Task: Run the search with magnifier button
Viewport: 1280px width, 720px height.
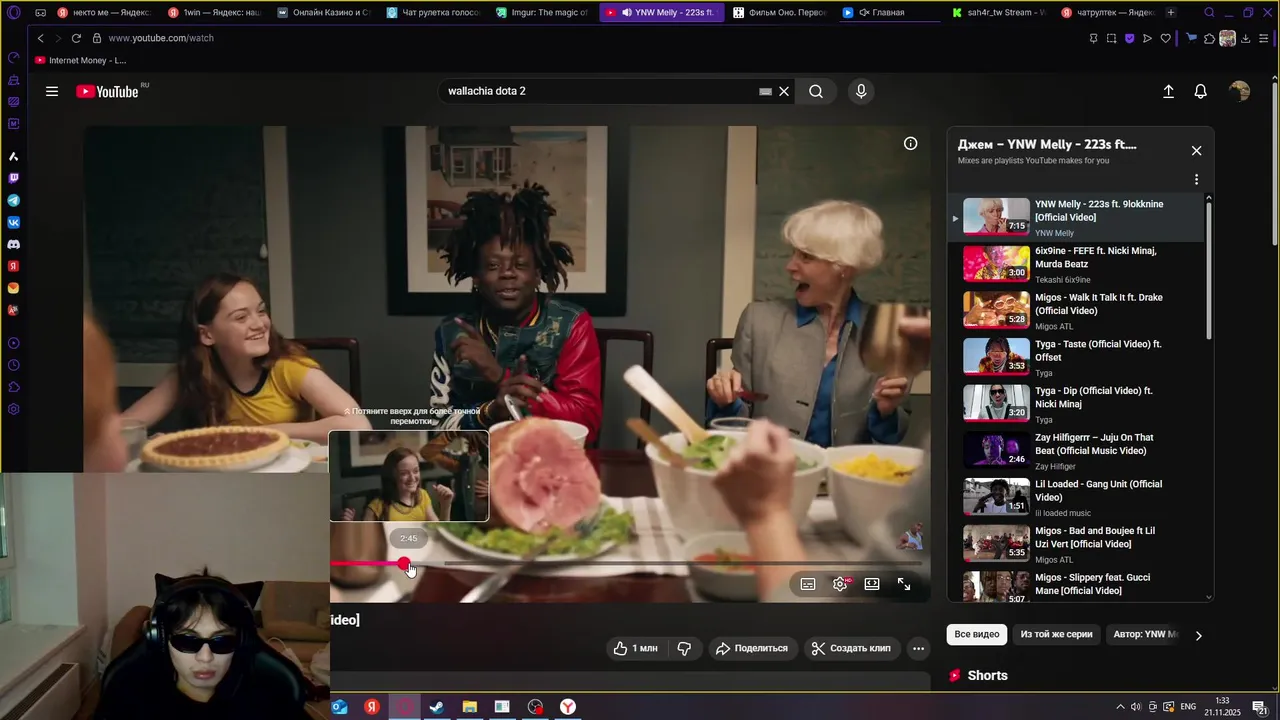Action: pos(816,91)
